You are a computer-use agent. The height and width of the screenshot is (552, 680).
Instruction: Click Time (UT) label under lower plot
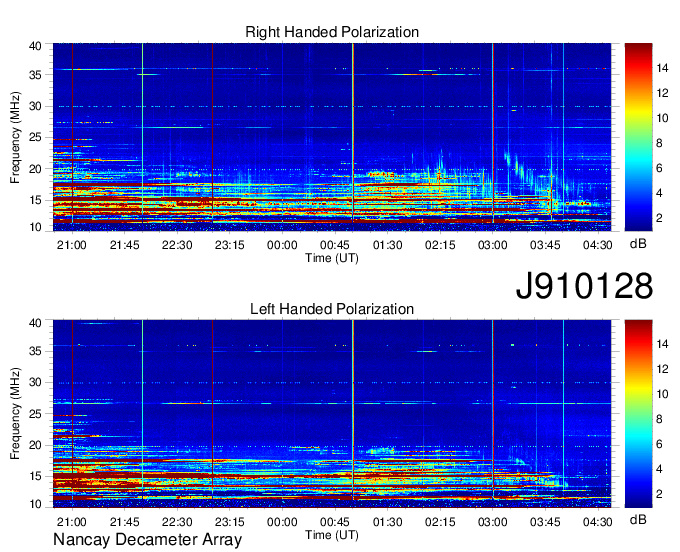[332, 535]
